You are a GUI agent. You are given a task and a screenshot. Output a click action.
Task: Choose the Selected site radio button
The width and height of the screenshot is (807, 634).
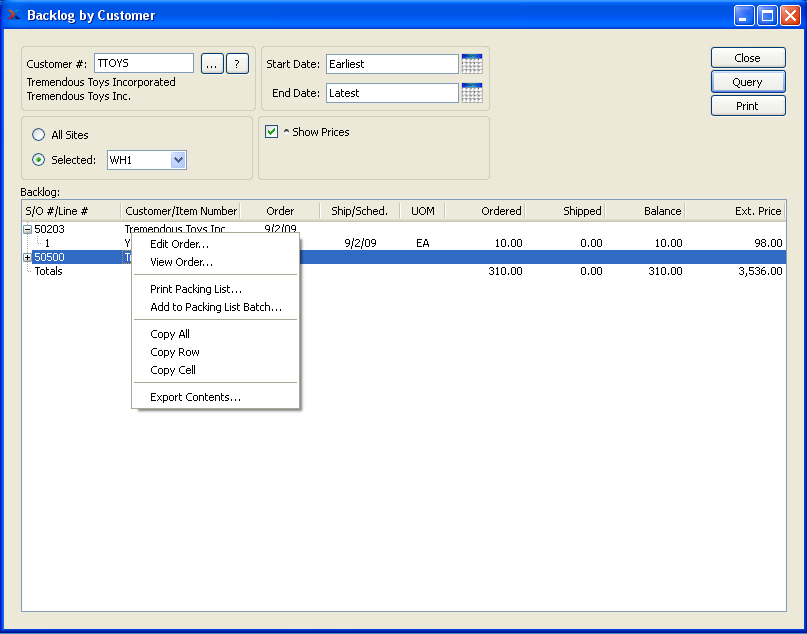(39, 160)
